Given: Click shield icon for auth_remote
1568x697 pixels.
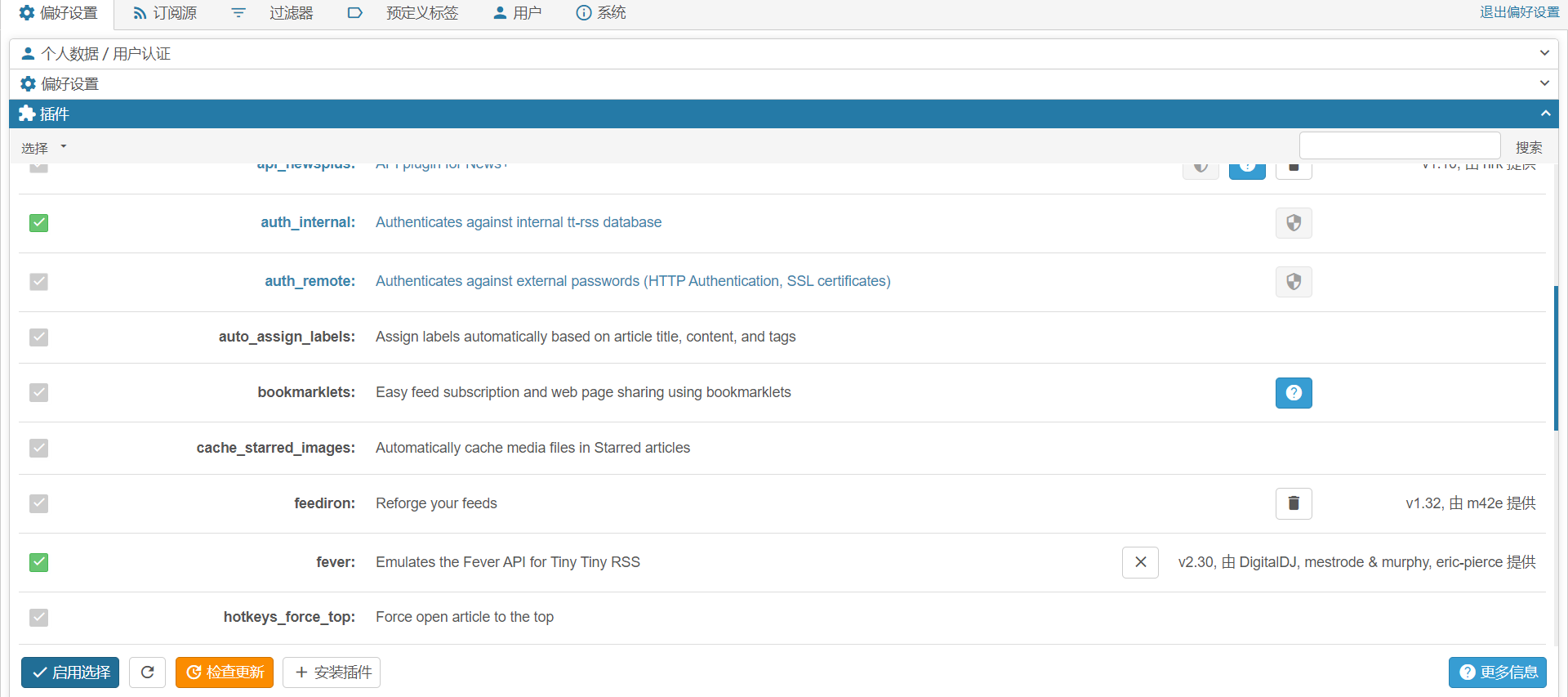Looking at the screenshot, I should pyautogui.click(x=1294, y=281).
